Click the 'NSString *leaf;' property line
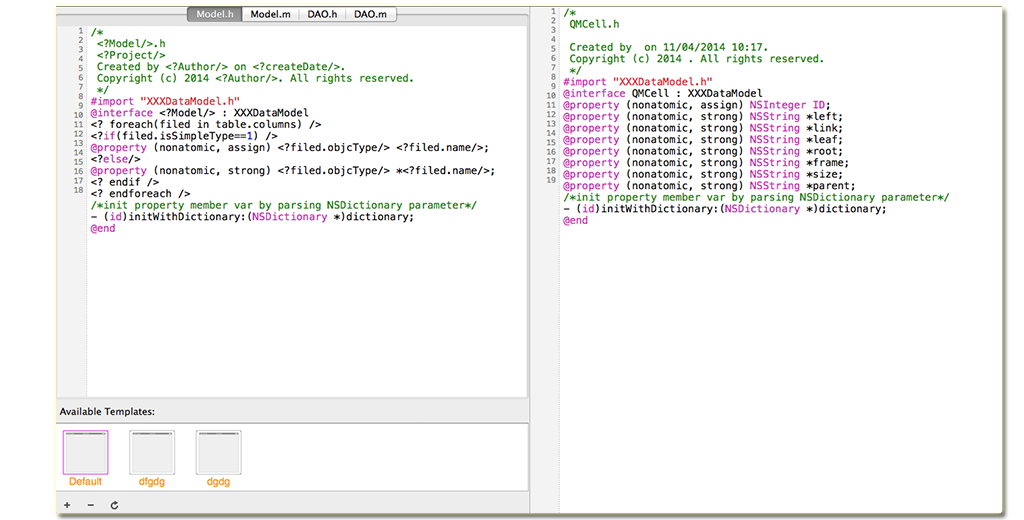This screenshot has height=520, width=1024. (x=703, y=140)
